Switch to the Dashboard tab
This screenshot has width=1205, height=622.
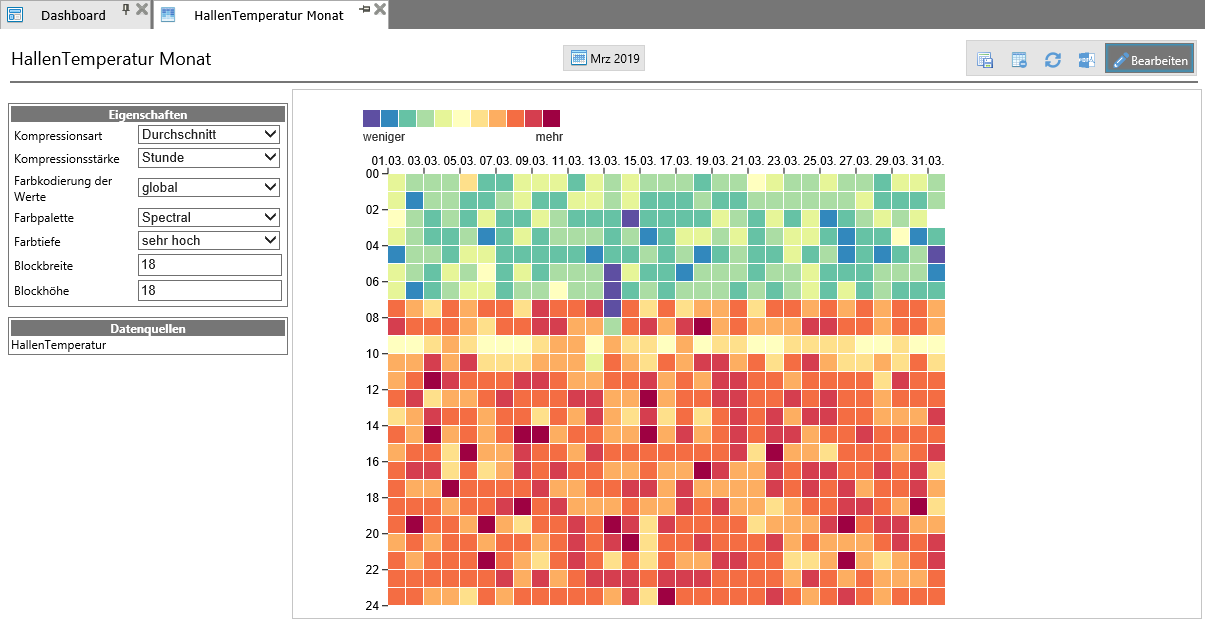pos(72,15)
